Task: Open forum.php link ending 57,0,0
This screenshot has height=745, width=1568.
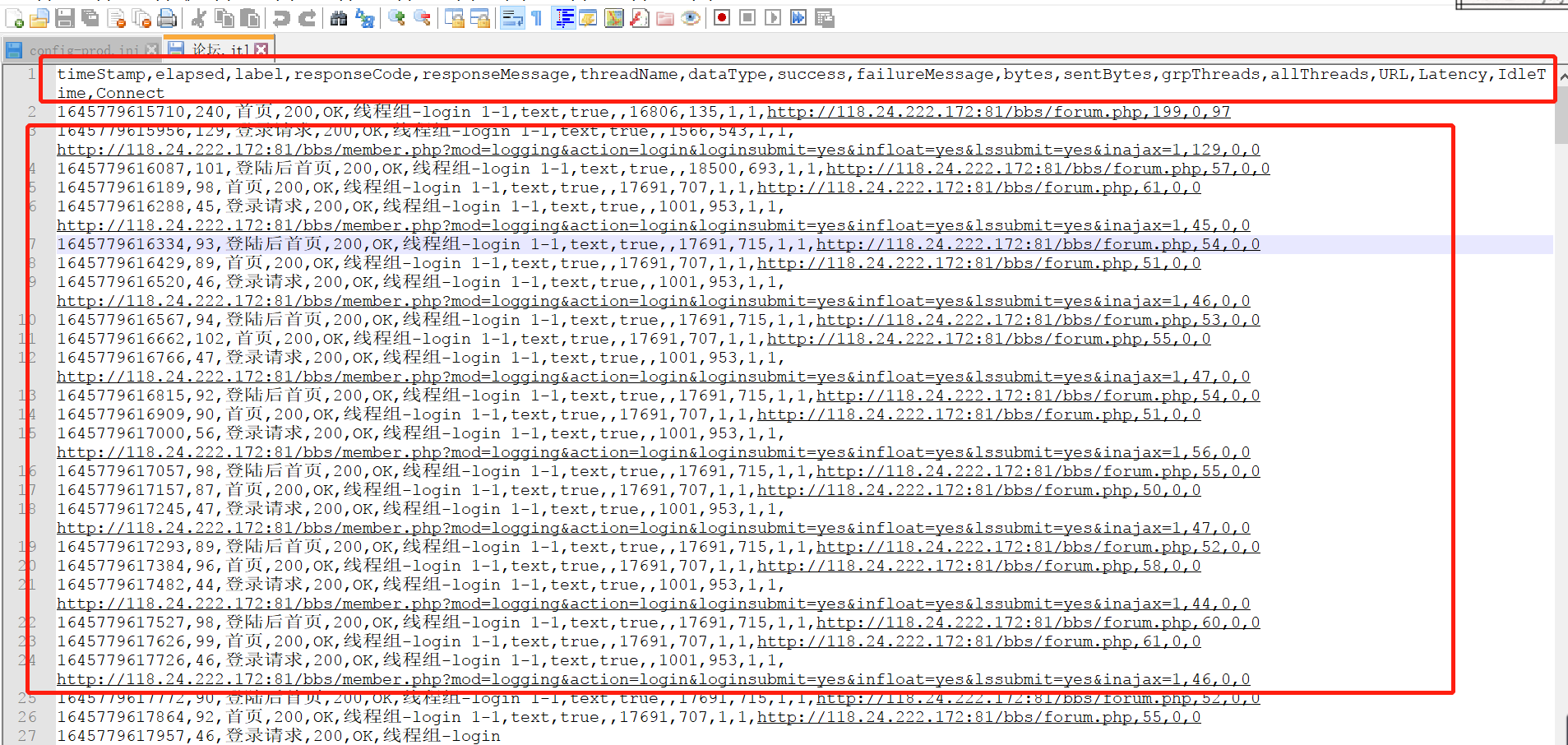Action: (1048, 169)
